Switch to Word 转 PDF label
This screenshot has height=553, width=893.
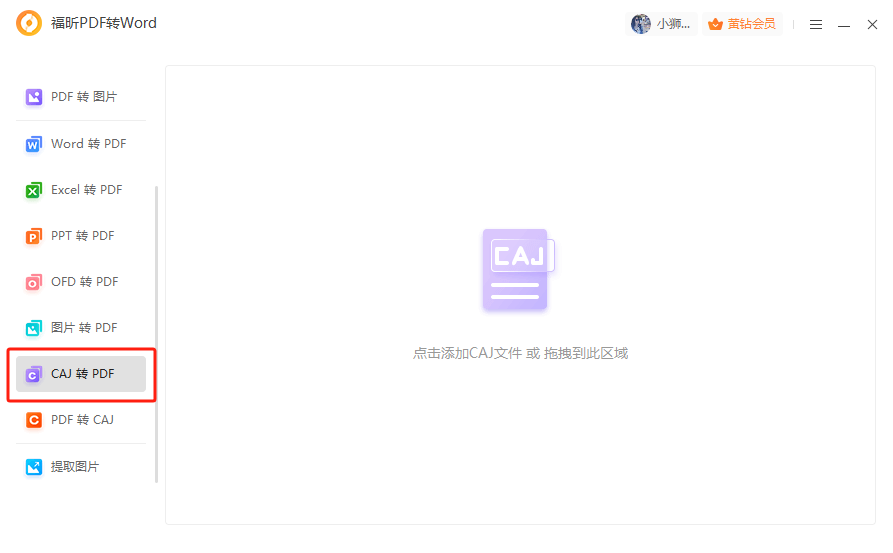89,144
